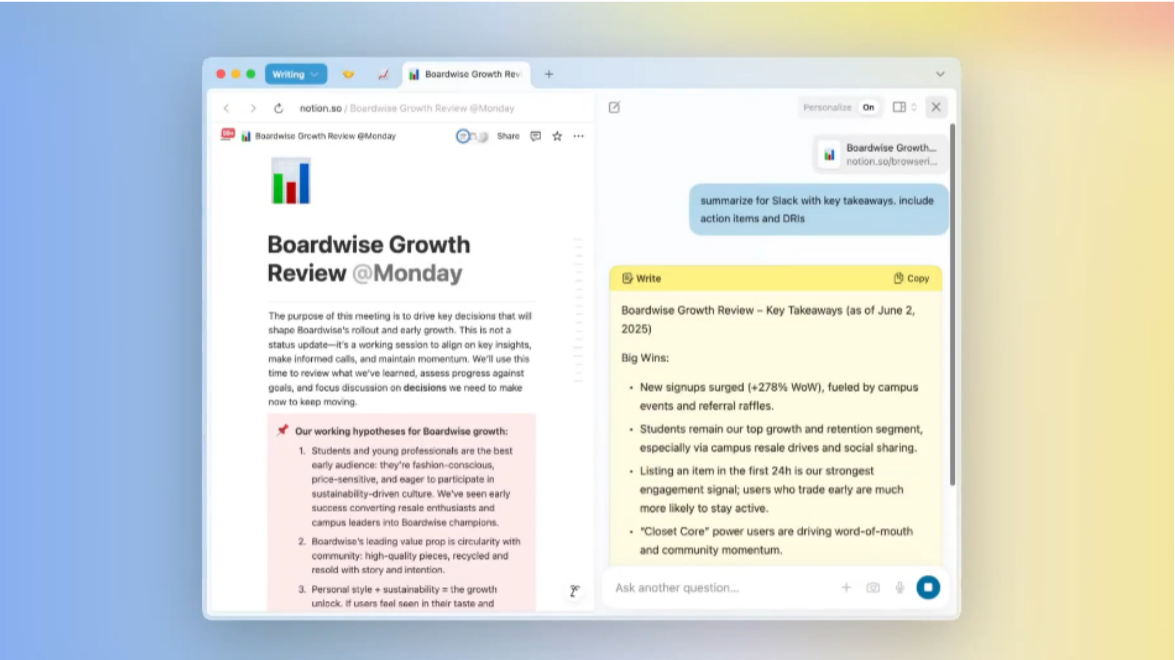1175x660 pixels.
Task: Reload the Notion page
Action: 278,108
